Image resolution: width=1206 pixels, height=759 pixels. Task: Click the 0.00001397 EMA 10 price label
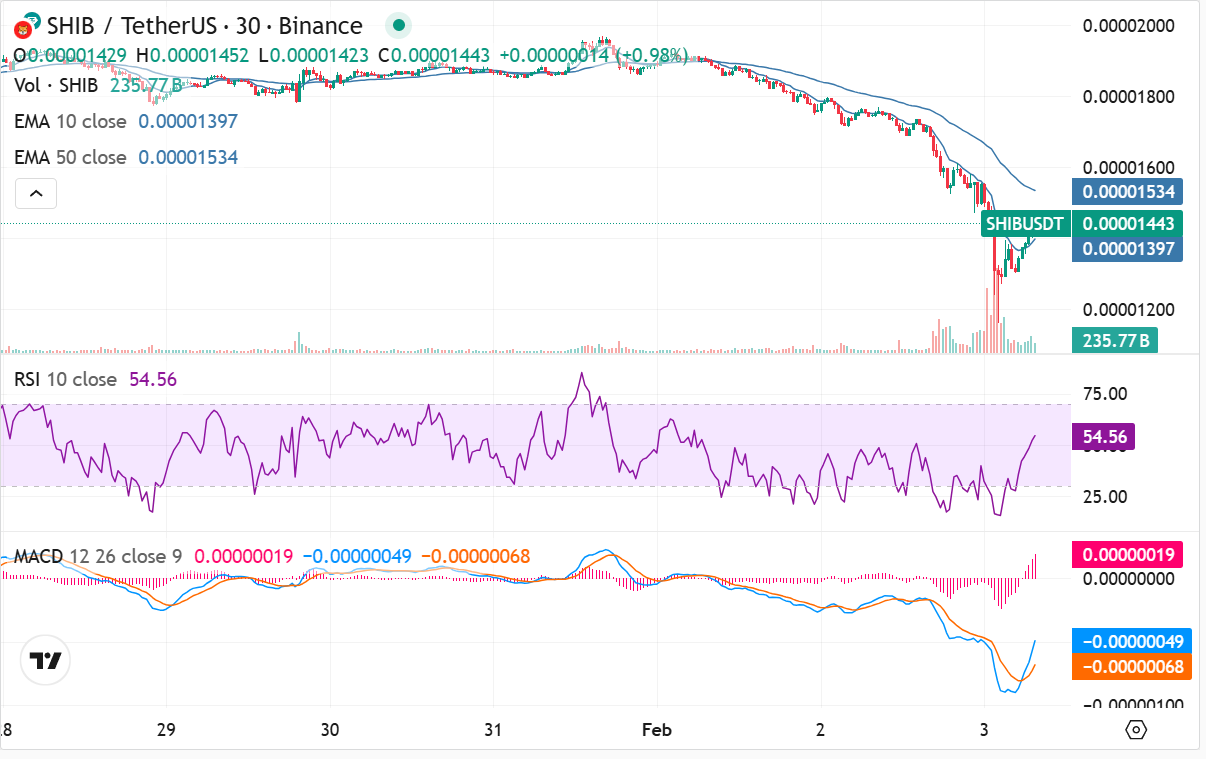pyautogui.click(x=1127, y=249)
